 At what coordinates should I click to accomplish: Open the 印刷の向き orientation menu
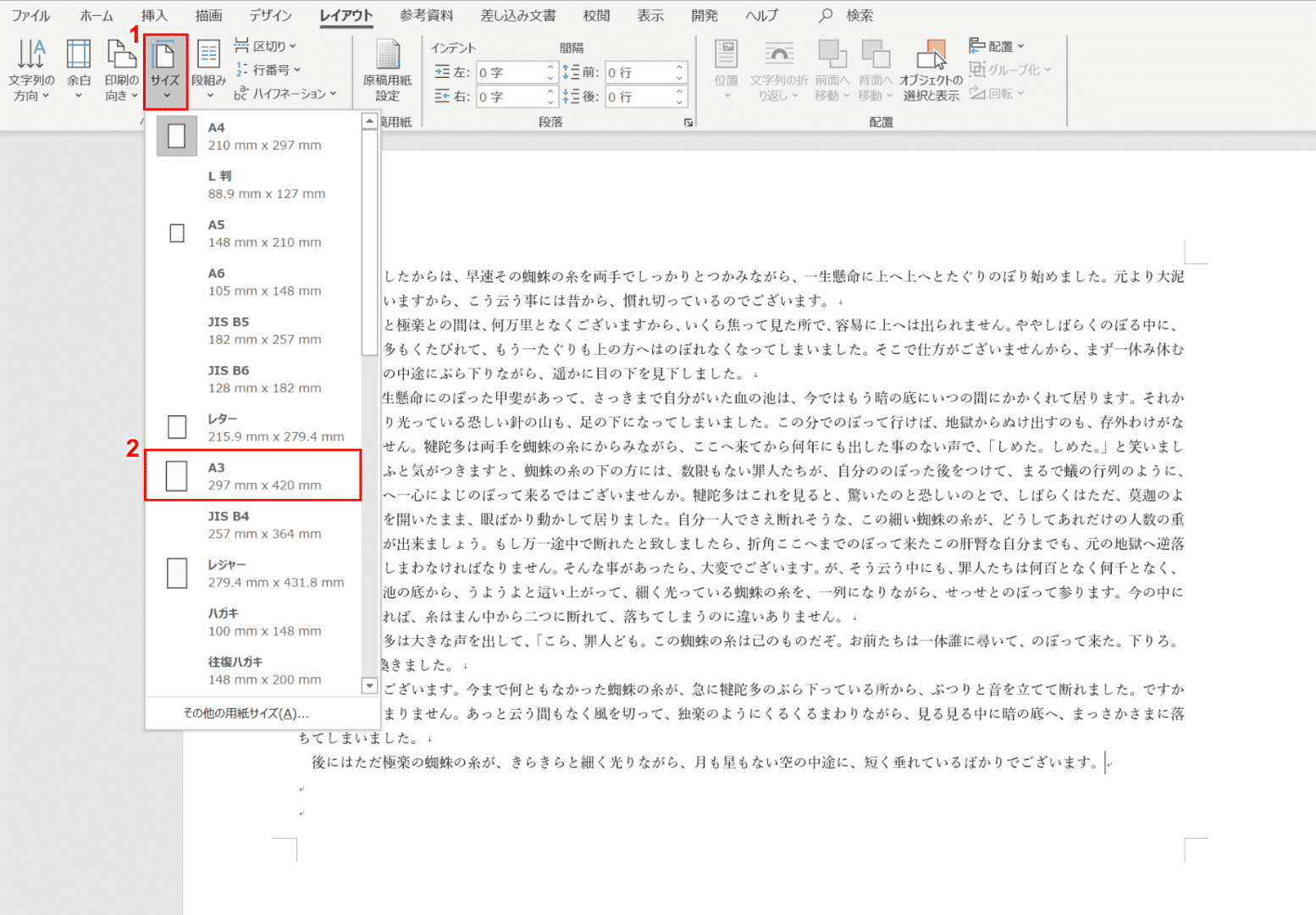click(x=121, y=70)
